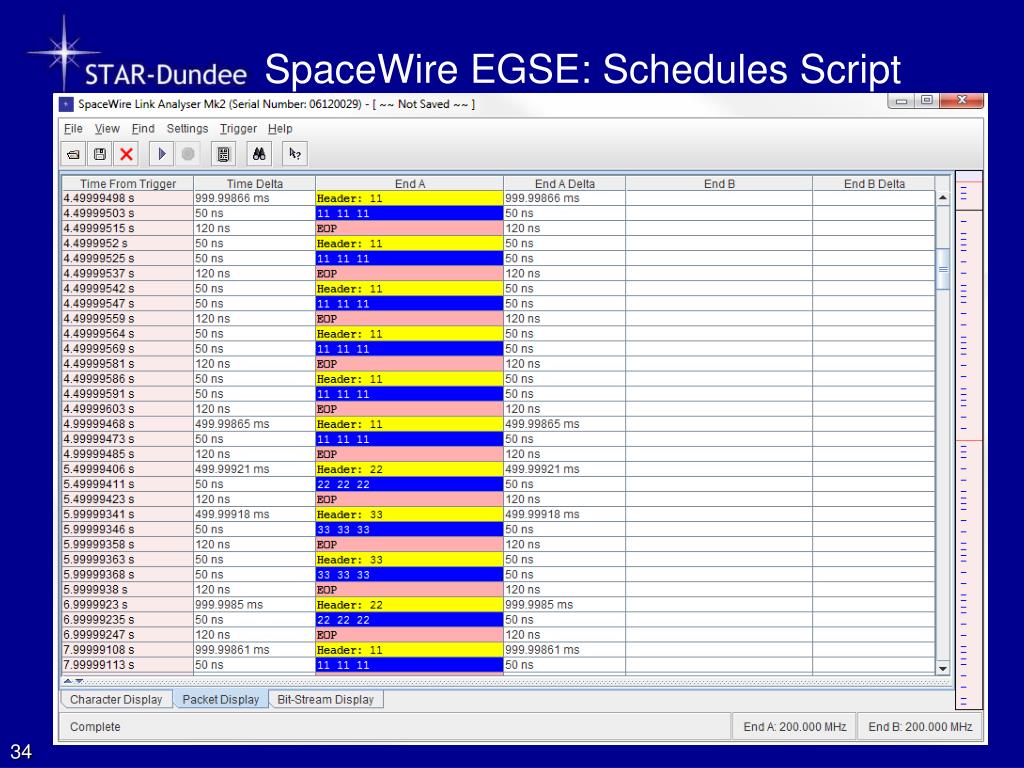1024x768 pixels.
Task: Select time cell 6.9999923 s
Action: [128, 605]
